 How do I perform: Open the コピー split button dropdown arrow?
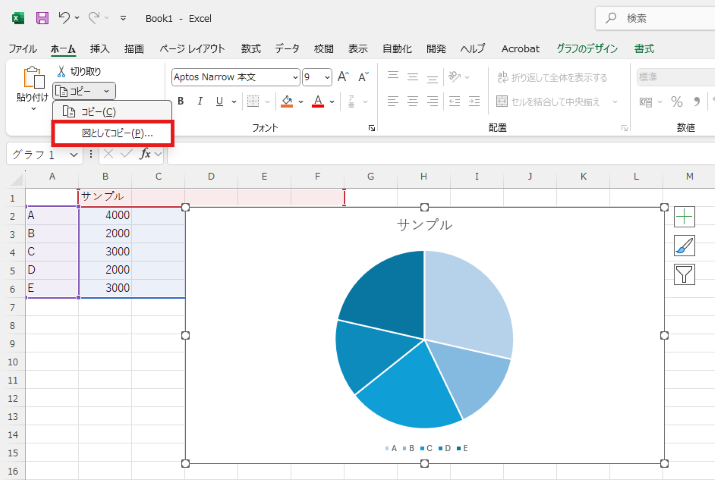[x=107, y=91]
